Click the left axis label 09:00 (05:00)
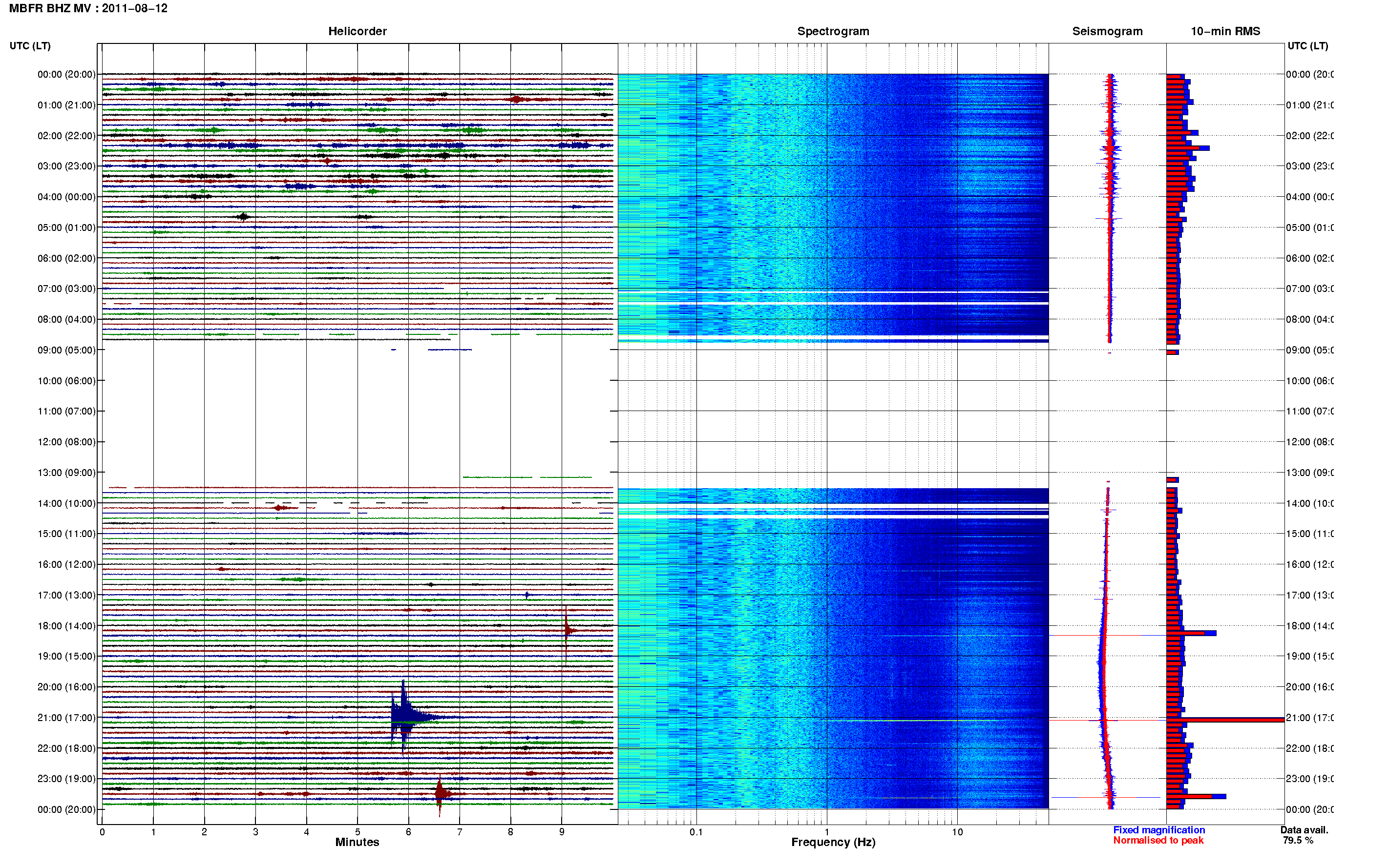 (66, 350)
